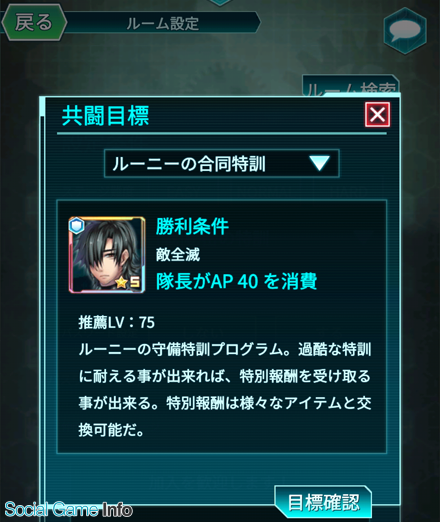The height and width of the screenshot is (522, 440).
Task: Click the dropdown triangle arrow
Action: point(319,163)
